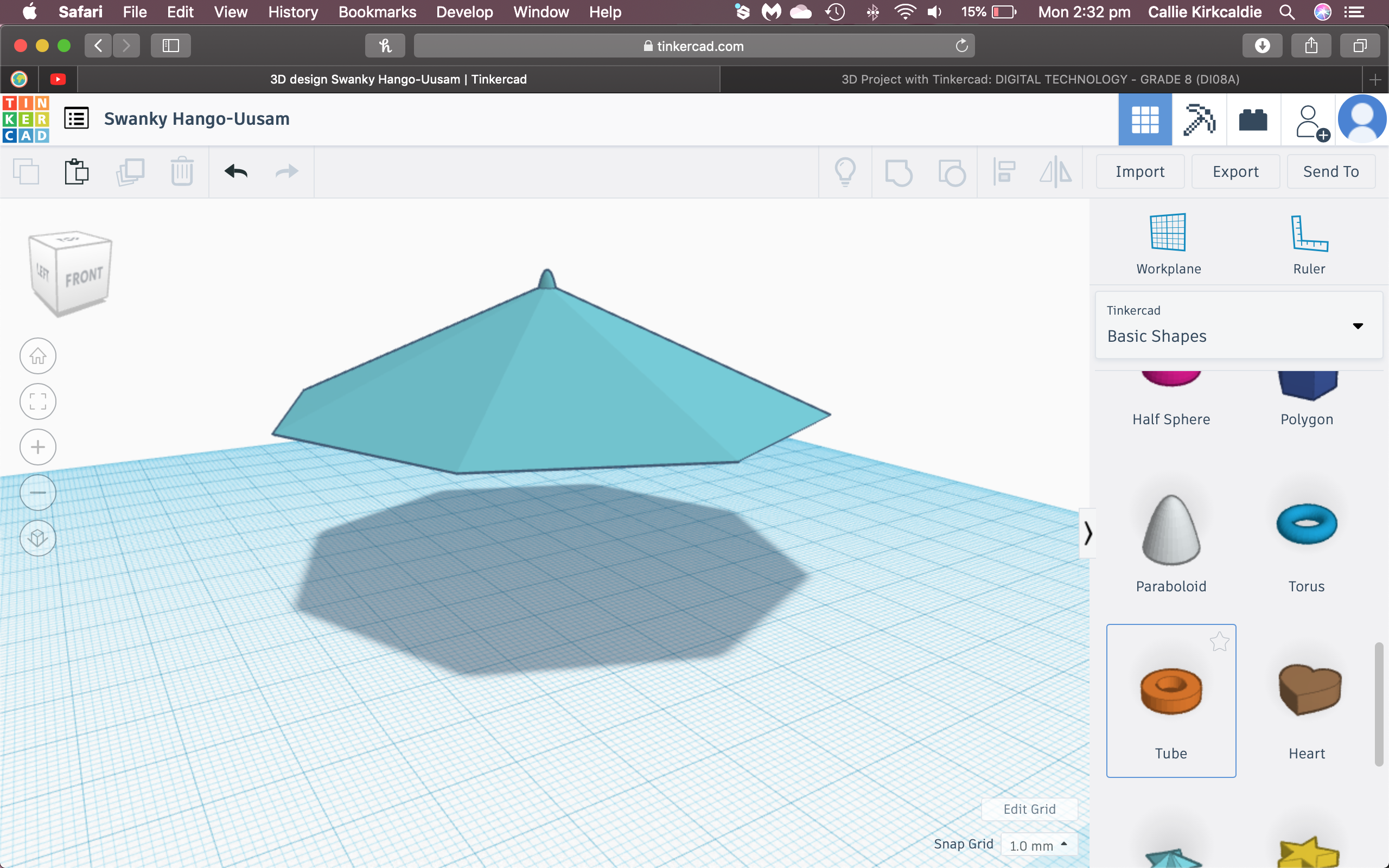This screenshot has height=868, width=1389.
Task: Click the Send To button
Action: pyautogui.click(x=1331, y=171)
